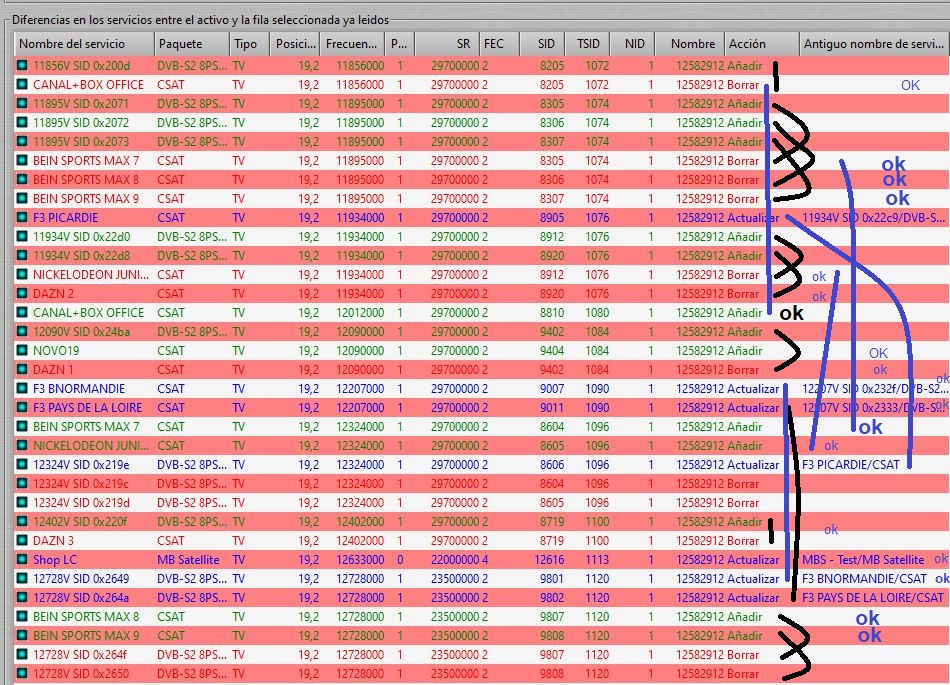
Task: Click the F3 PAYS DE LA LOIRE/CSAT cell
Action: tap(873, 597)
